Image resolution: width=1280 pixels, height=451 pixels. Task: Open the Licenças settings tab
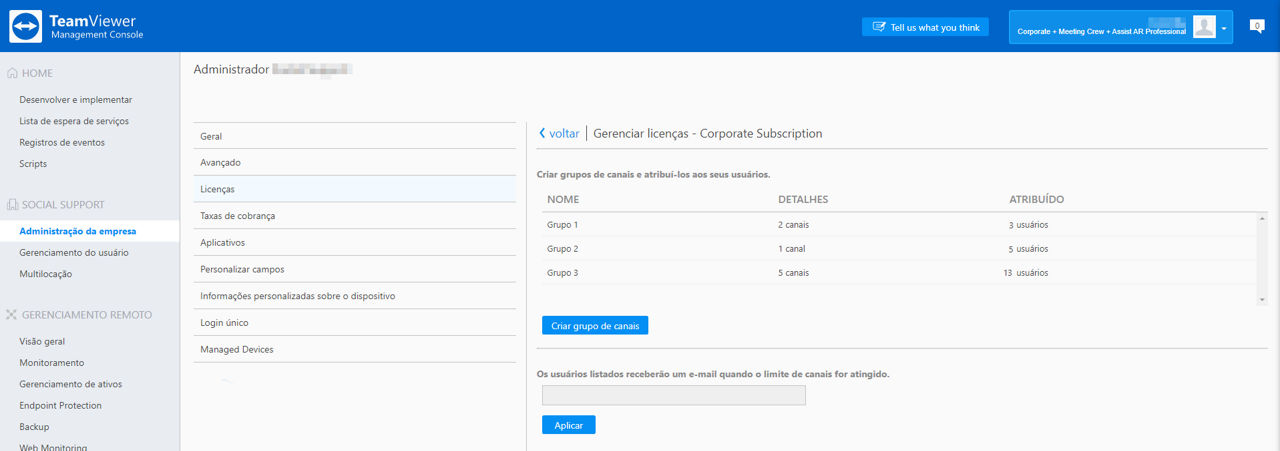tap(354, 189)
